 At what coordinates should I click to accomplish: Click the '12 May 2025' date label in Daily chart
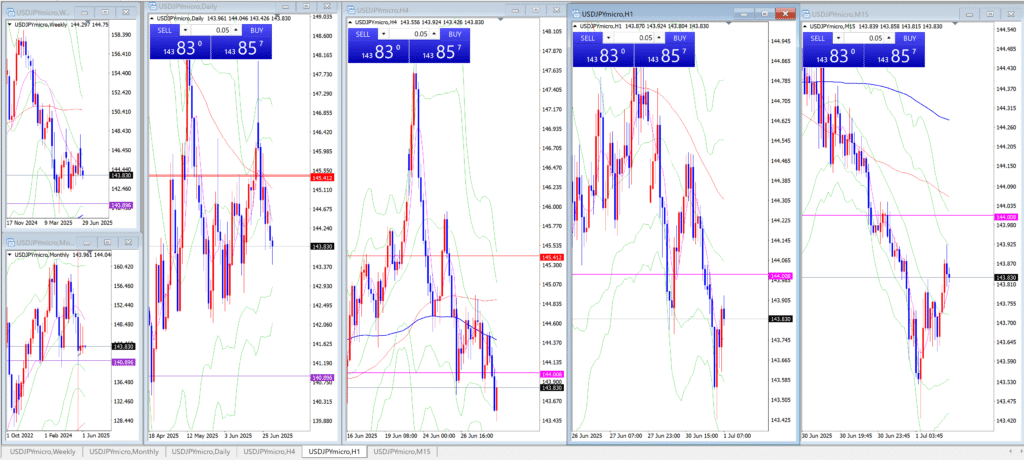pos(202,435)
